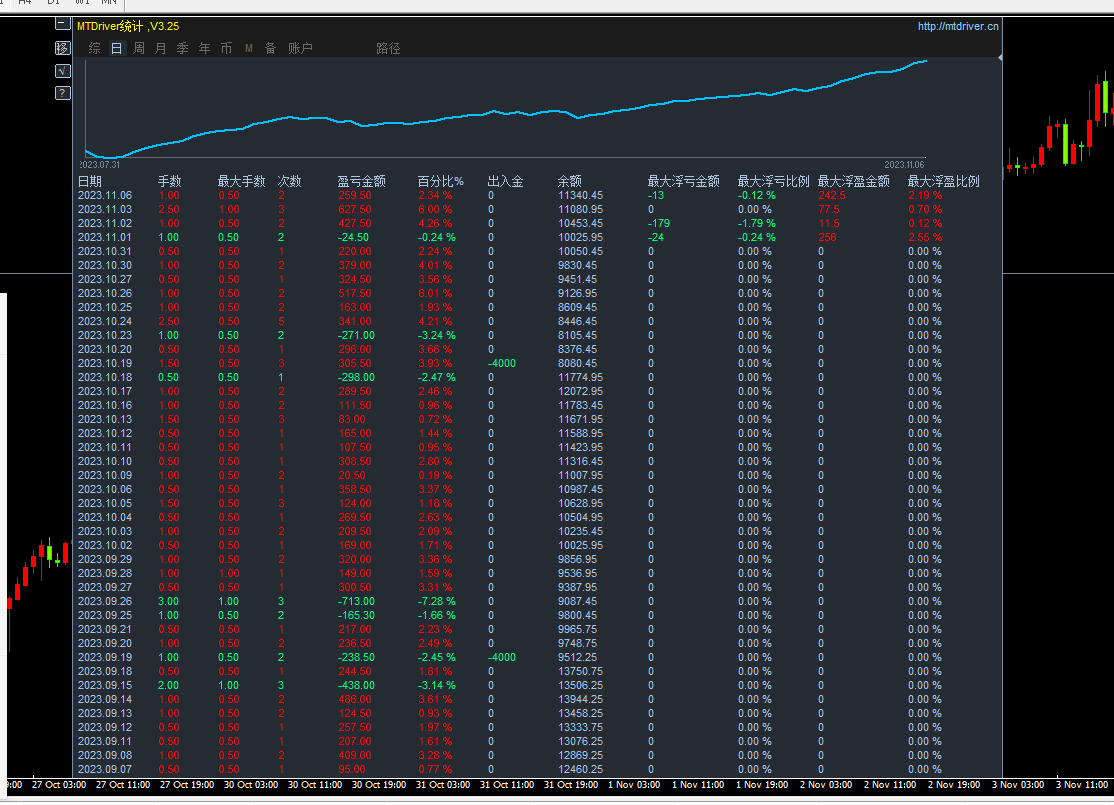Viewport: 1114px width, 805px height.
Task: Select the 季 quarterly tab
Action: 182,48
